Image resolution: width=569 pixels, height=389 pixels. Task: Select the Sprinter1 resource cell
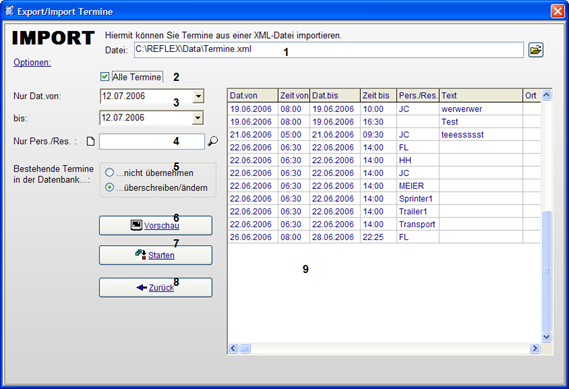tap(418, 198)
